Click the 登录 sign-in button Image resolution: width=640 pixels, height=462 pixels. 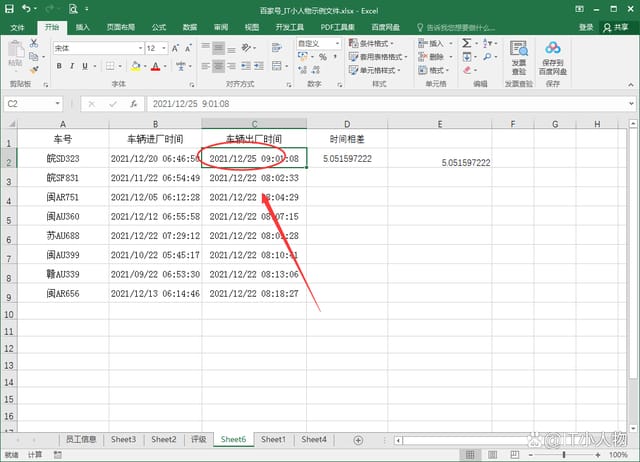point(586,27)
